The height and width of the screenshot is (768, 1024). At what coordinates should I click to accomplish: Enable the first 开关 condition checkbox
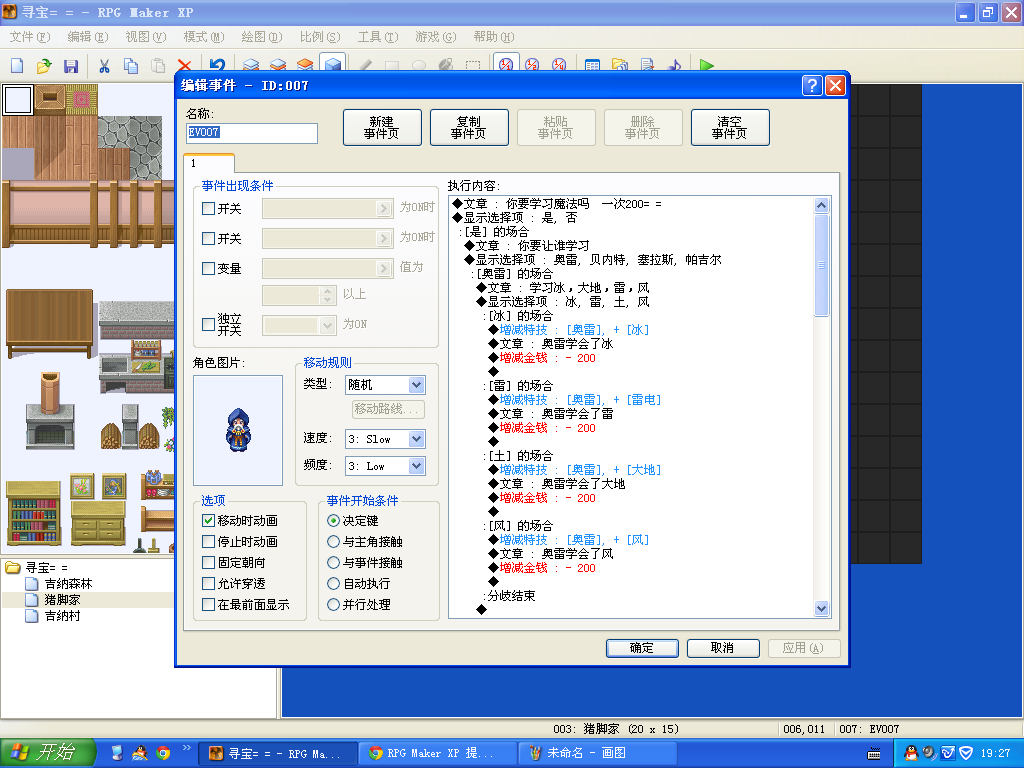208,208
